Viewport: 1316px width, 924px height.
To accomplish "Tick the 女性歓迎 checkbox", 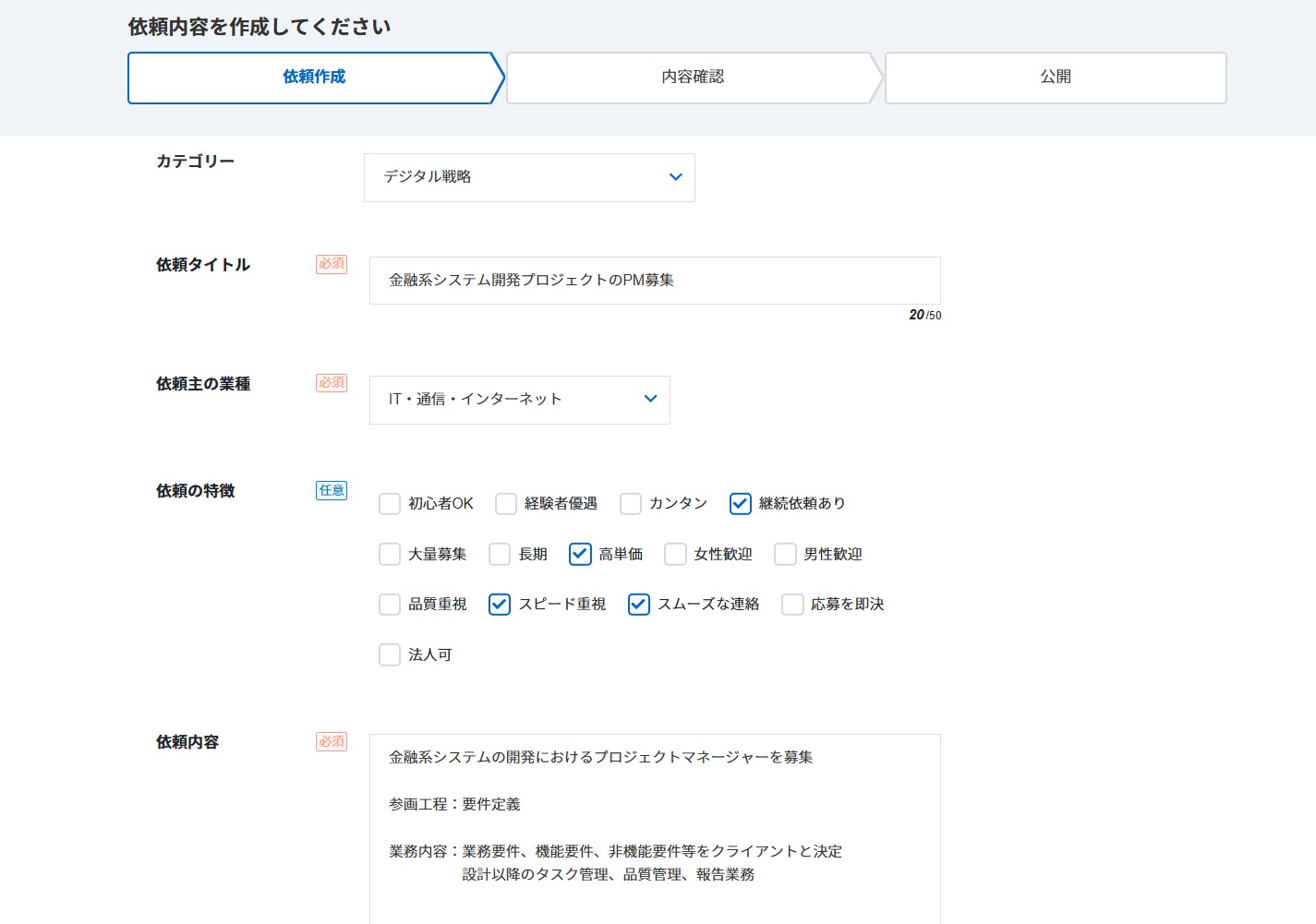I will 676,555.
